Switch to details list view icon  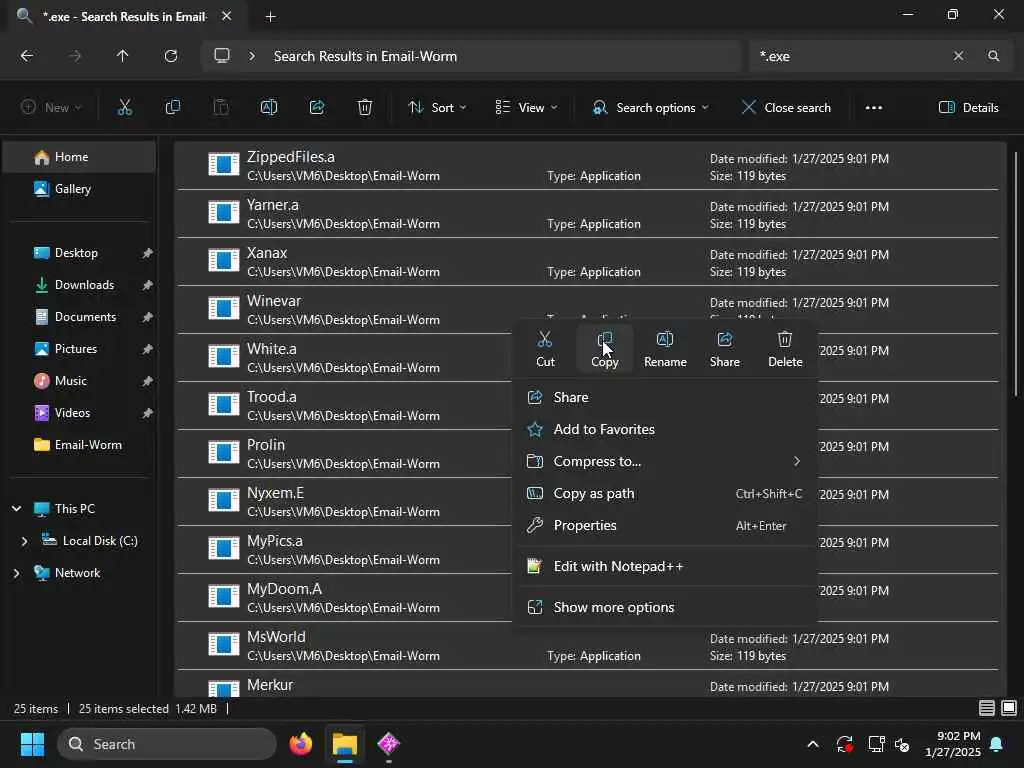(x=987, y=708)
